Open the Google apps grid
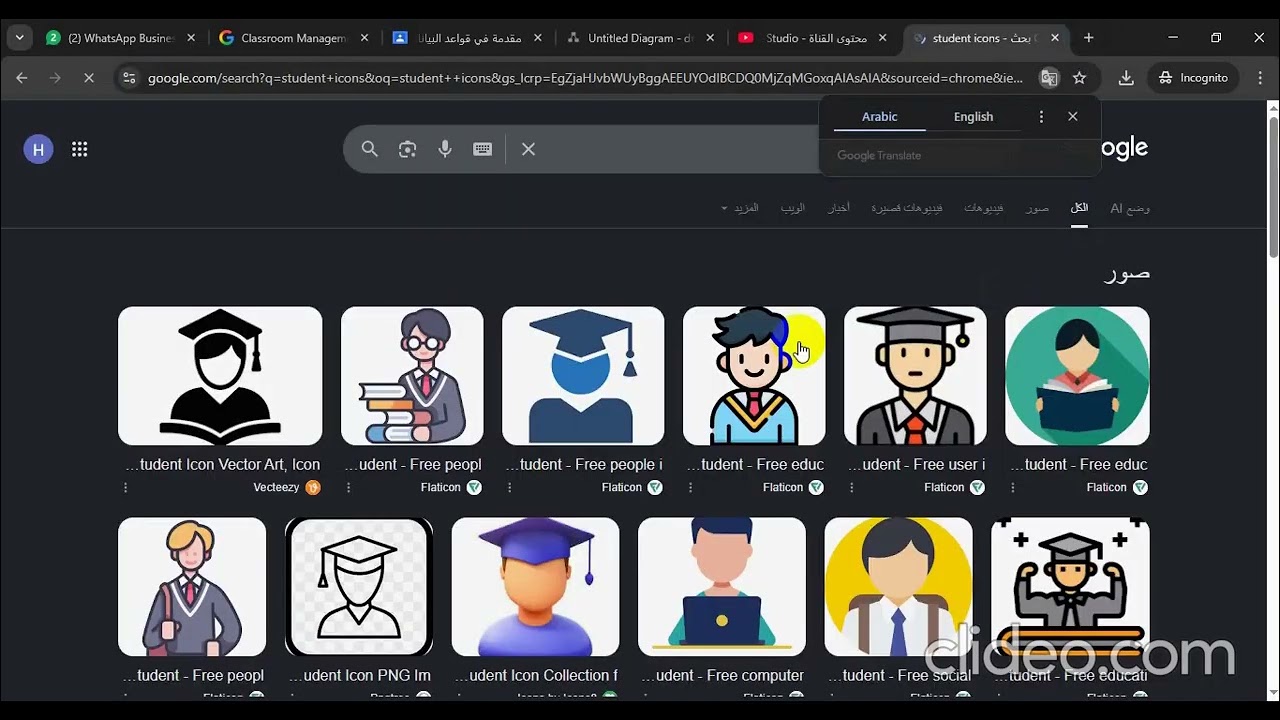Viewport: 1280px width, 720px height. pyautogui.click(x=80, y=150)
